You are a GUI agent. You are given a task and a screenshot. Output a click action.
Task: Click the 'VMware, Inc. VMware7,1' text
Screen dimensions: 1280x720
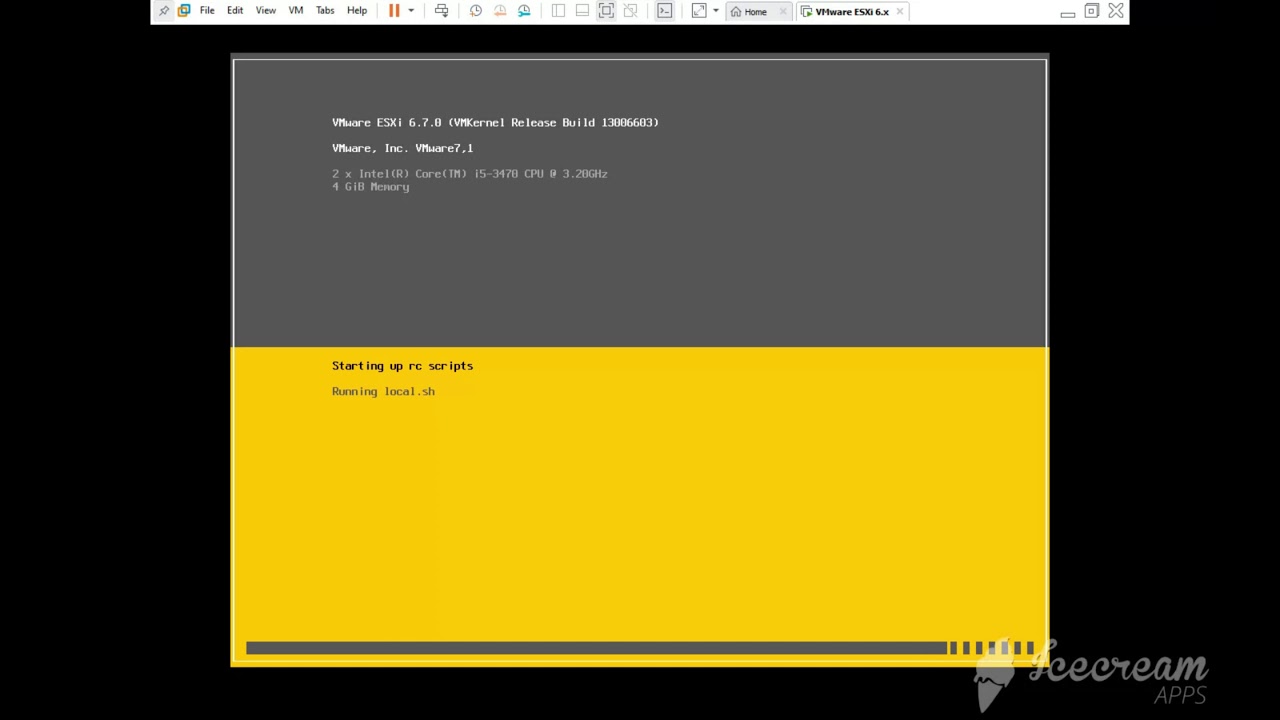[x=402, y=148]
